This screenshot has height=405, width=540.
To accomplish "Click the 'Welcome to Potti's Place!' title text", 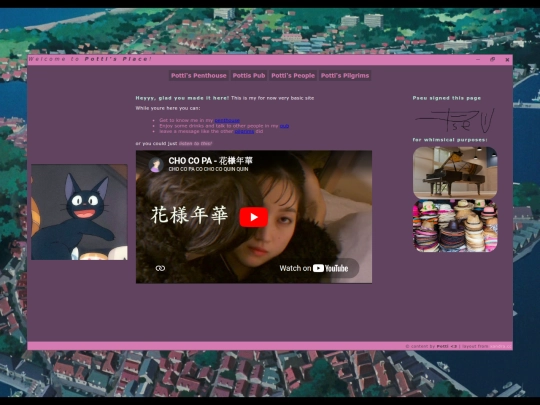I will (90, 59).
